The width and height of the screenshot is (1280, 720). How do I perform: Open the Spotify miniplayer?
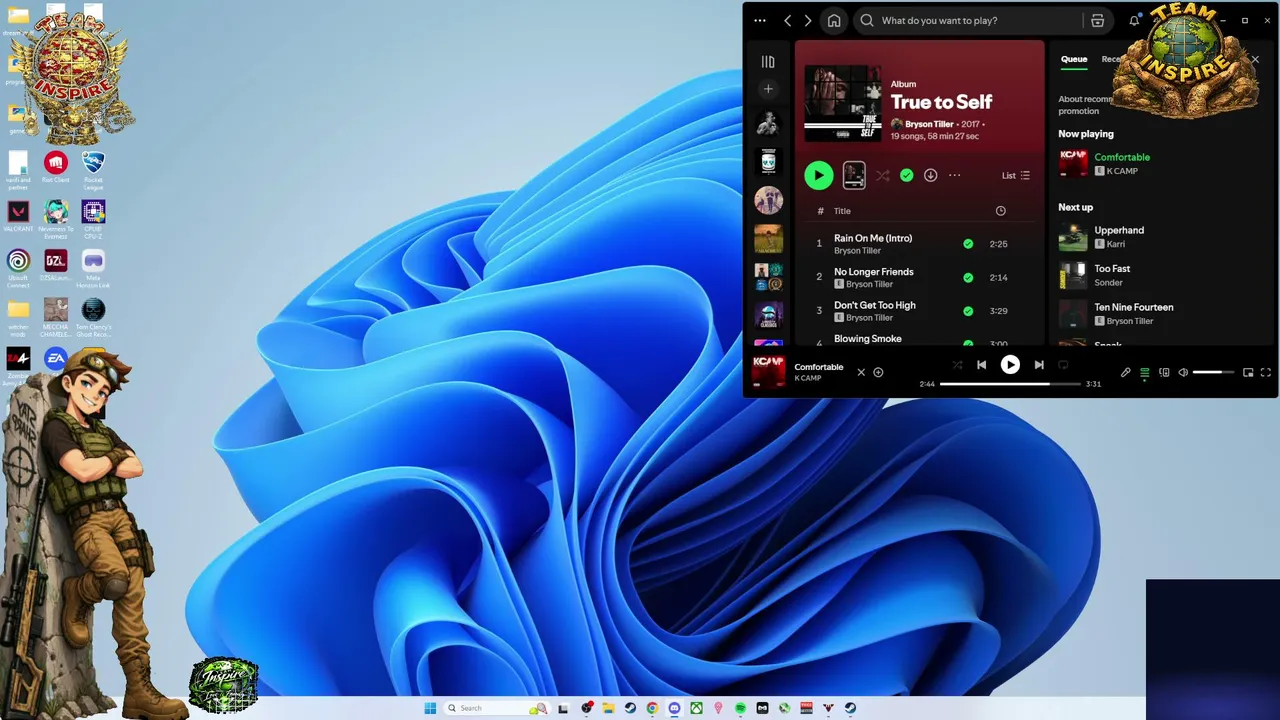click(x=1248, y=373)
